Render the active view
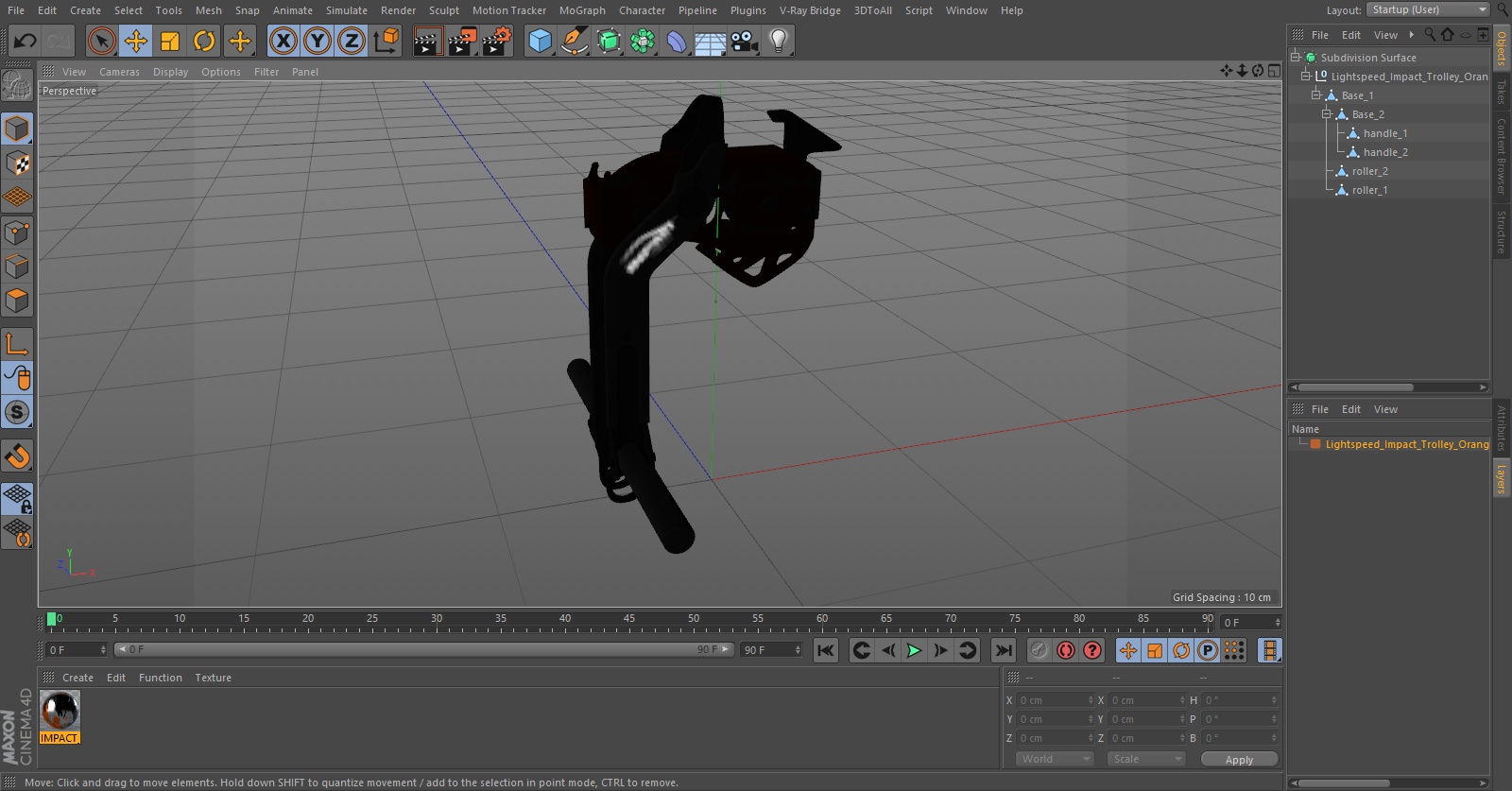The height and width of the screenshot is (791, 1512). (x=427, y=41)
